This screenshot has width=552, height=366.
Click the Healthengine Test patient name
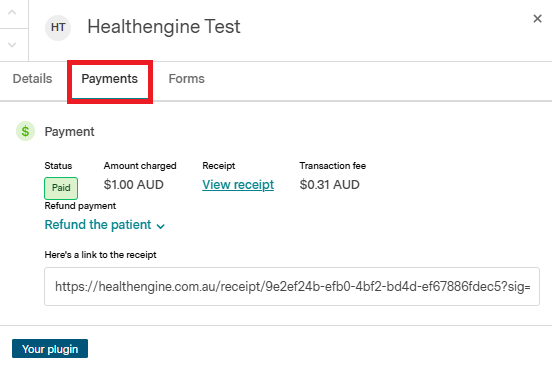tap(164, 27)
